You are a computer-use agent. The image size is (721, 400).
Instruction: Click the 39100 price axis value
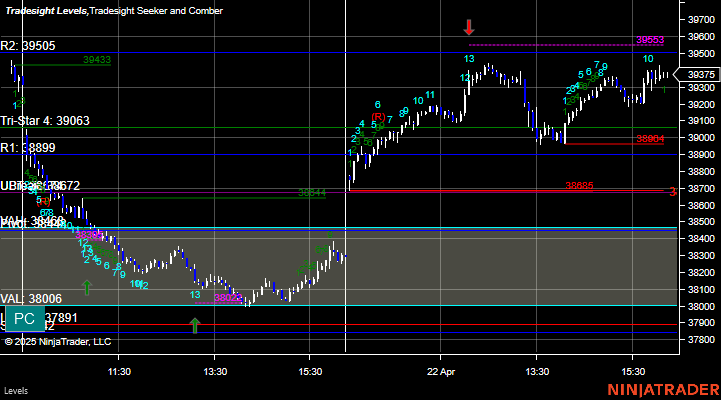point(701,121)
